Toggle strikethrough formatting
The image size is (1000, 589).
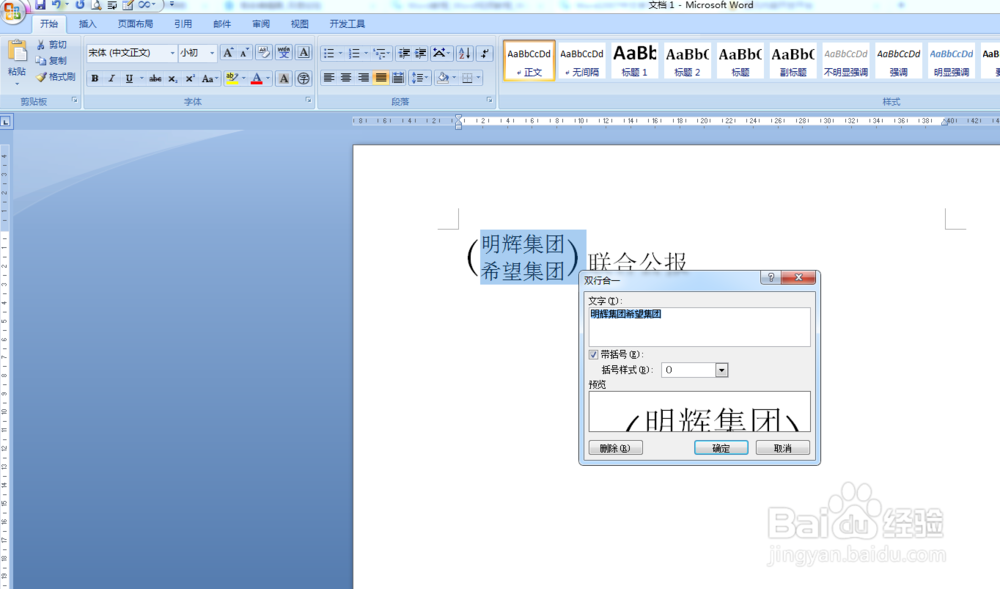pyautogui.click(x=155, y=78)
